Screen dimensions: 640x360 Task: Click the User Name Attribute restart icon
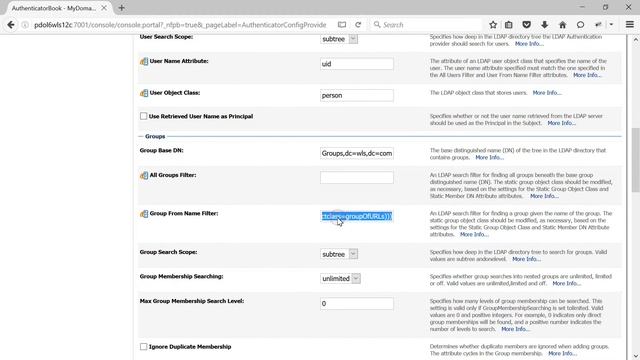point(144,62)
